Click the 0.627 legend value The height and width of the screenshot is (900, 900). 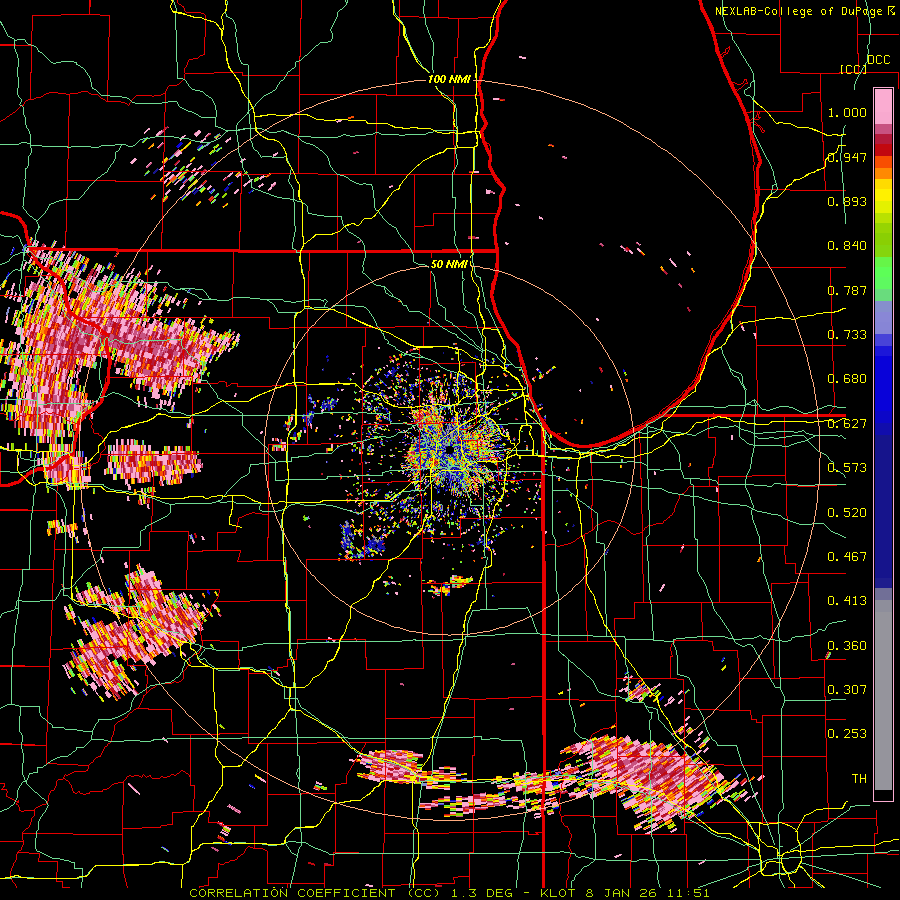click(x=847, y=424)
